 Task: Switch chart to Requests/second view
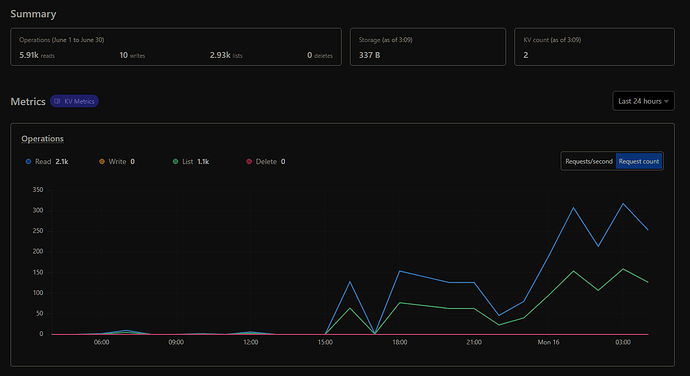click(x=589, y=162)
